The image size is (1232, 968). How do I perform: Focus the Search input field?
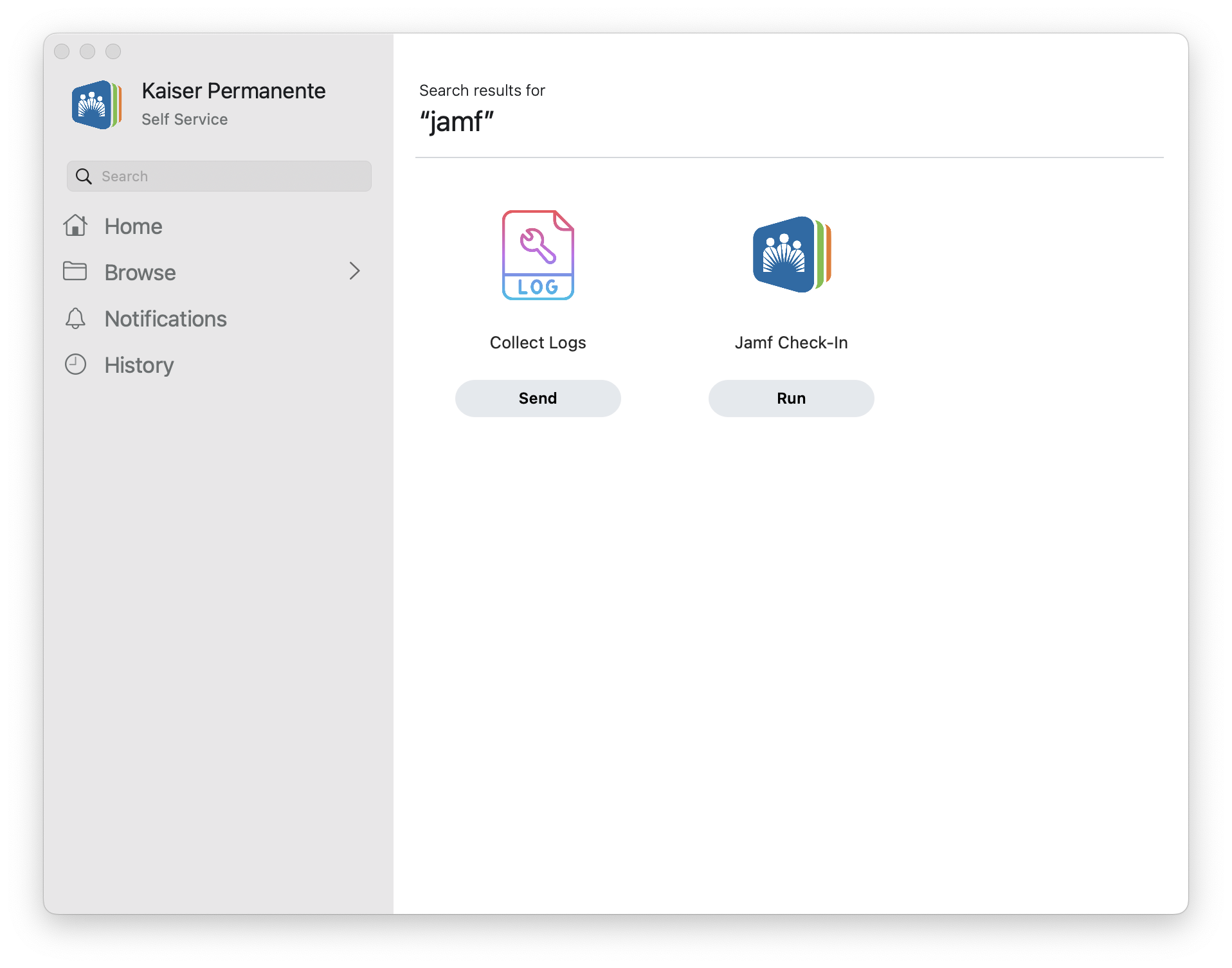[219, 176]
